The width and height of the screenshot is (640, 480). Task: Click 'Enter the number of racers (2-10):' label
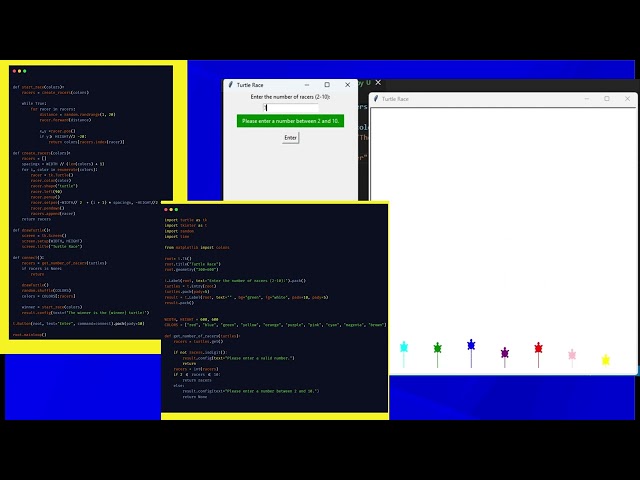[x=290, y=97]
